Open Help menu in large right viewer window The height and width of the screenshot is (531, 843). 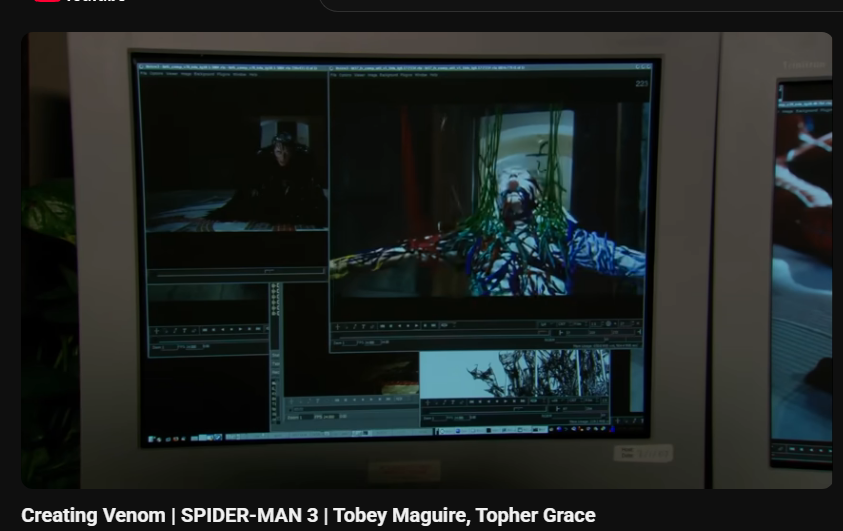tap(433, 75)
